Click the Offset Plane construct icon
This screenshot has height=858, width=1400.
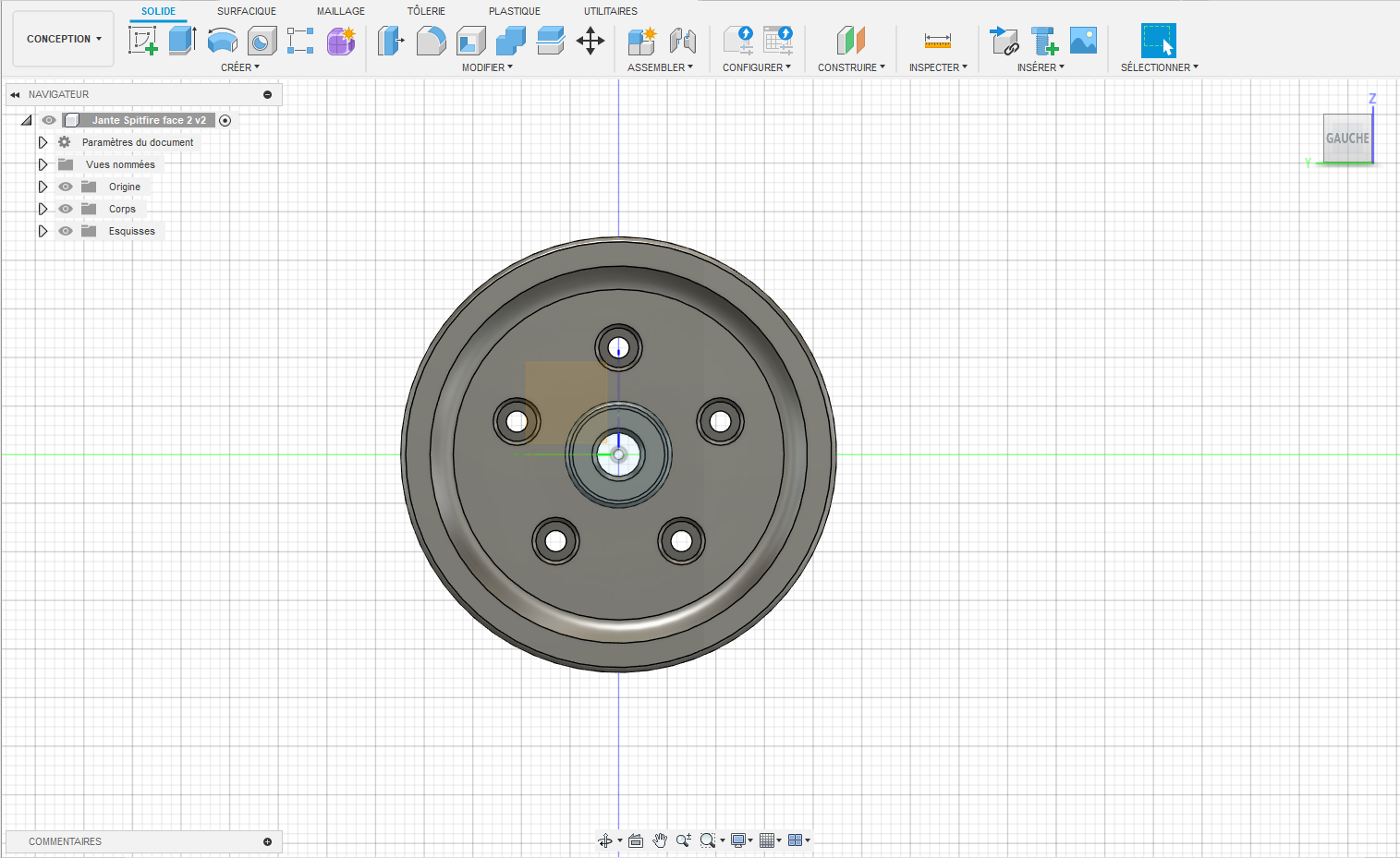click(851, 41)
